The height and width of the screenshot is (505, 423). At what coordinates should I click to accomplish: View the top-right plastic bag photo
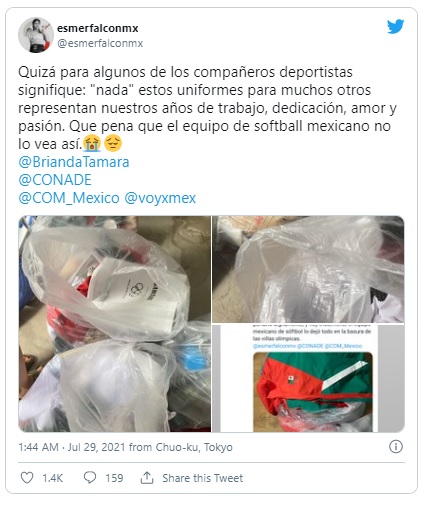coord(308,269)
